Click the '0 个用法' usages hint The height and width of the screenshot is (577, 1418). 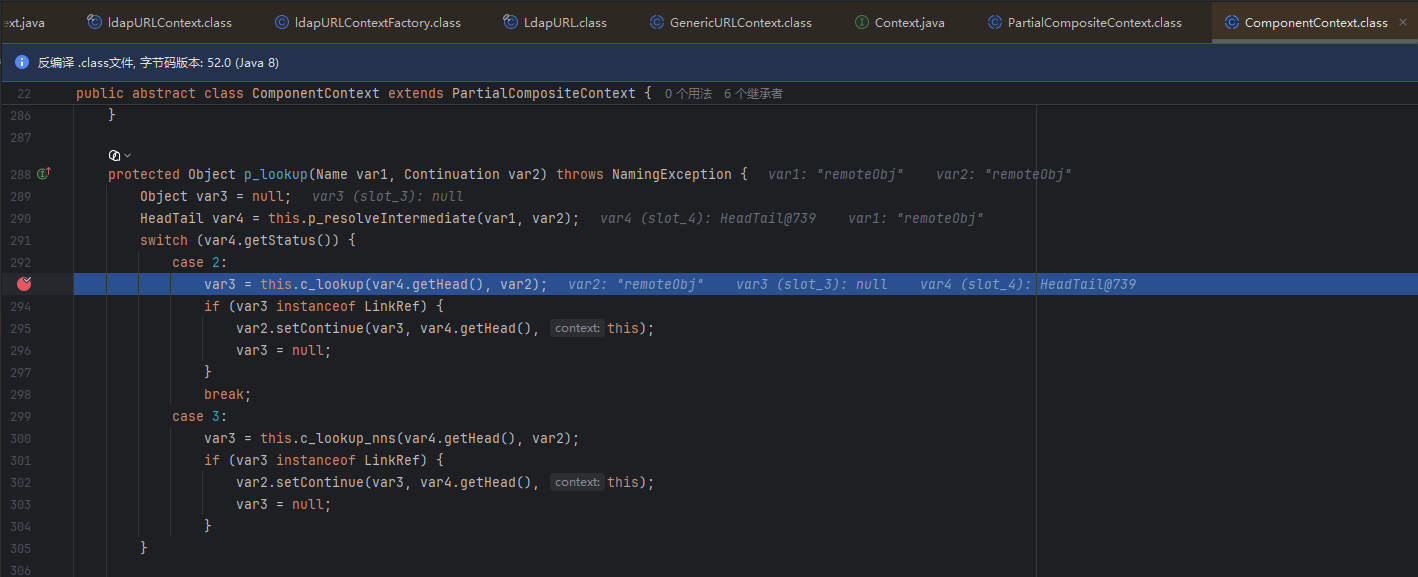688,94
